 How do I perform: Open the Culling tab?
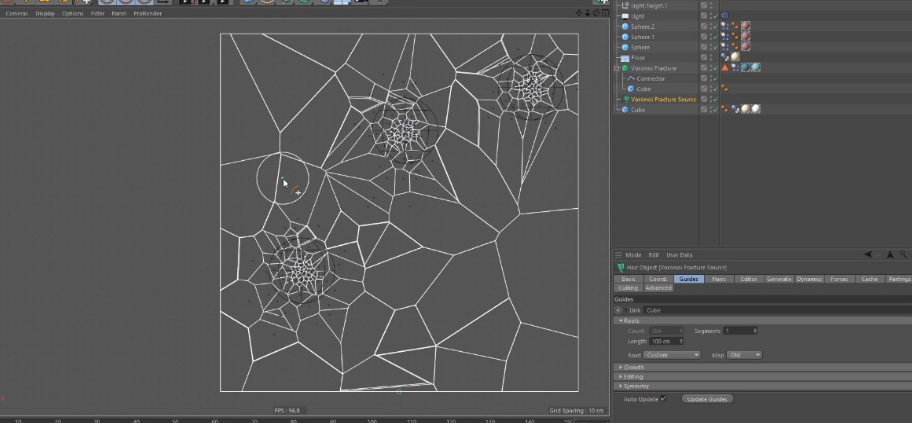point(628,288)
